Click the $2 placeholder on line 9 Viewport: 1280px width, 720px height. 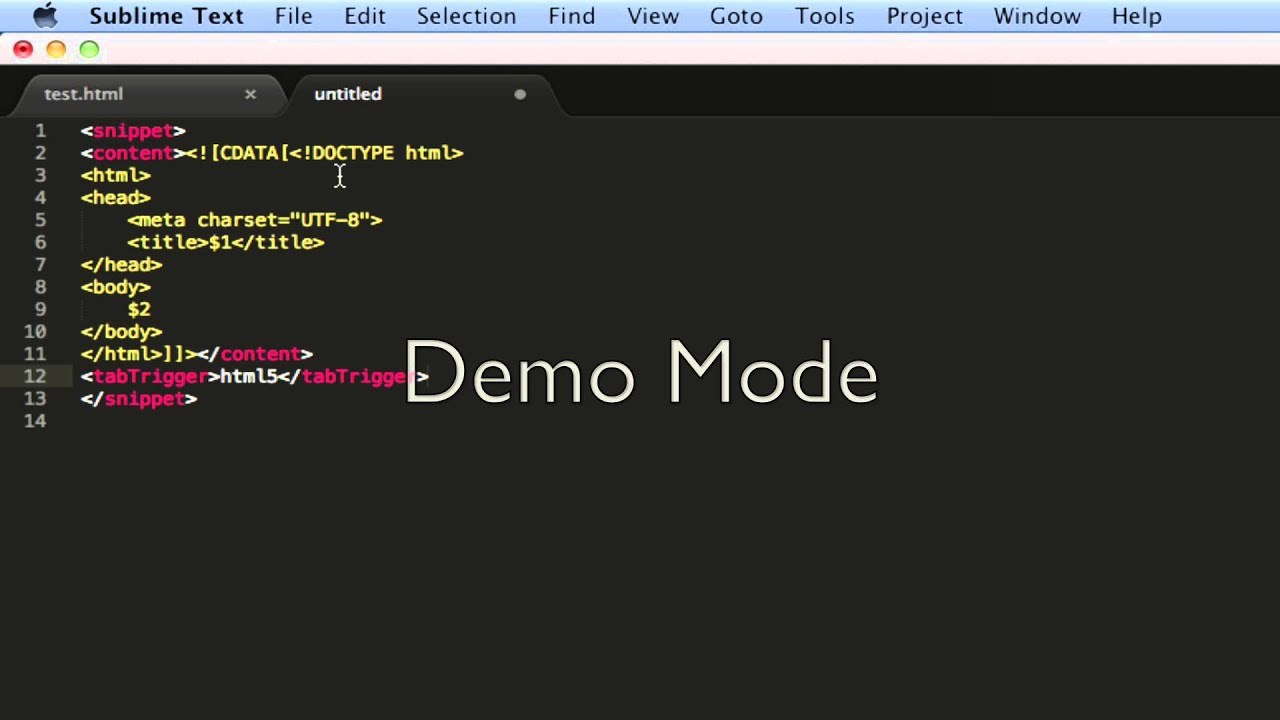pos(139,309)
